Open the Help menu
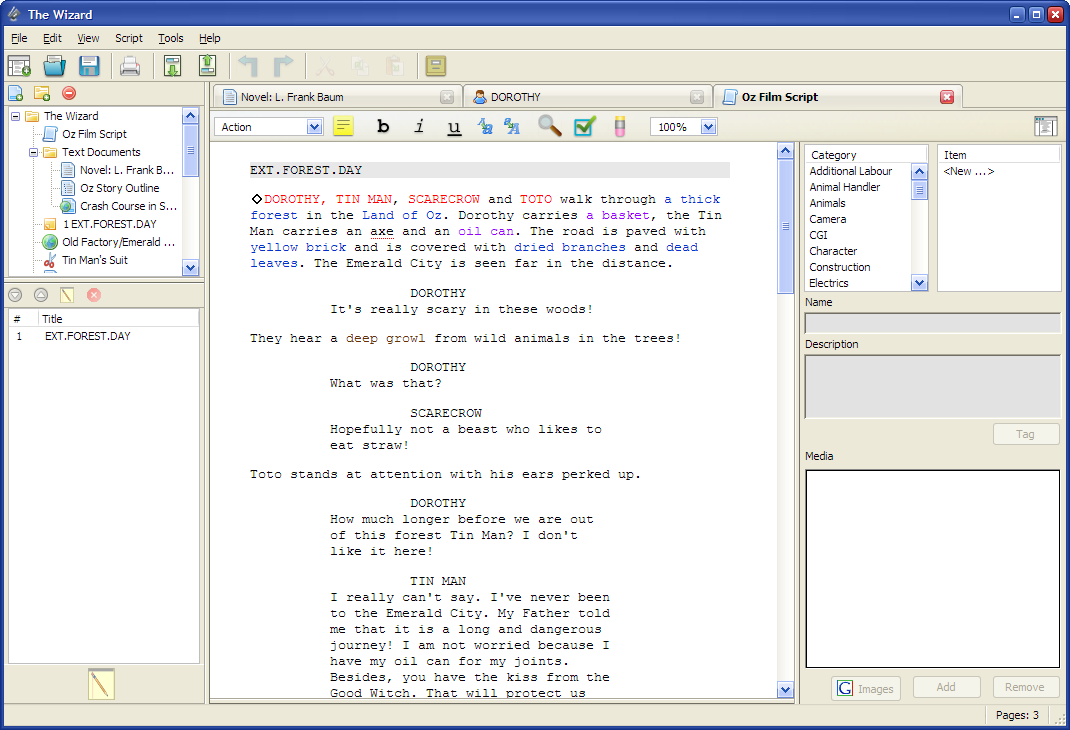 (209, 38)
